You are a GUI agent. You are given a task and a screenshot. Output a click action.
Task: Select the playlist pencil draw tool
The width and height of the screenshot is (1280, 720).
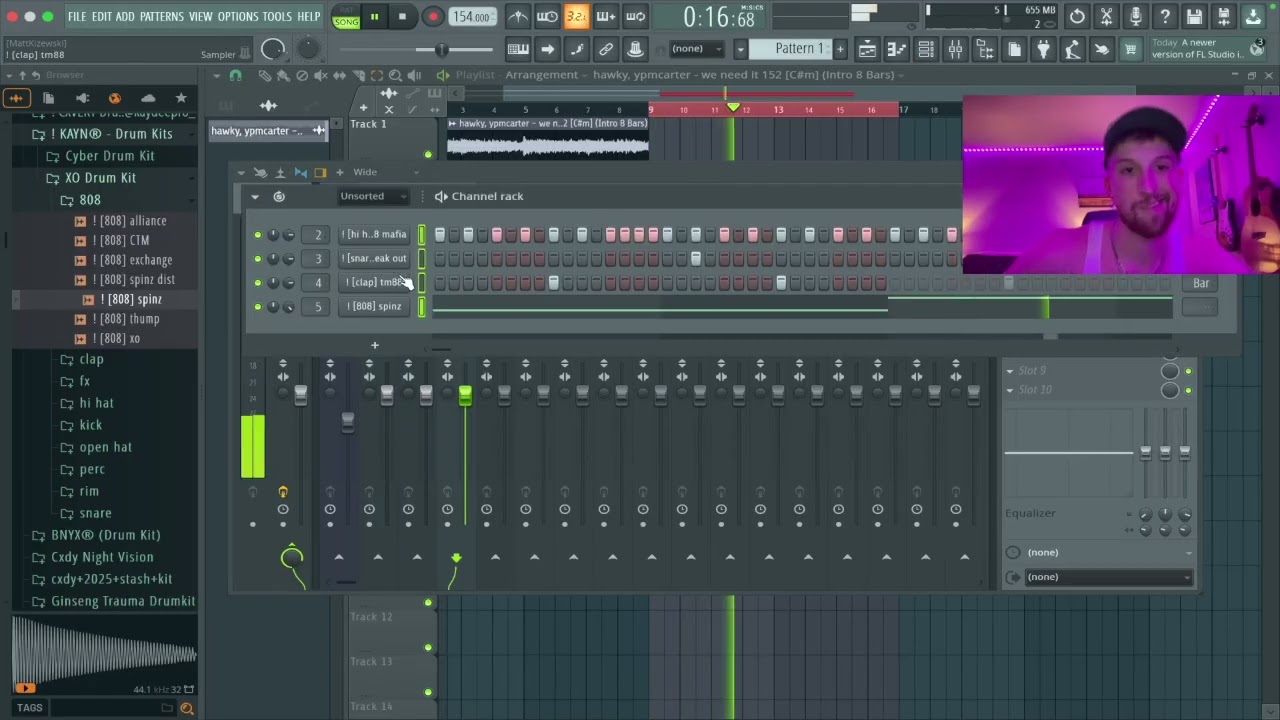click(x=265, y=75)
